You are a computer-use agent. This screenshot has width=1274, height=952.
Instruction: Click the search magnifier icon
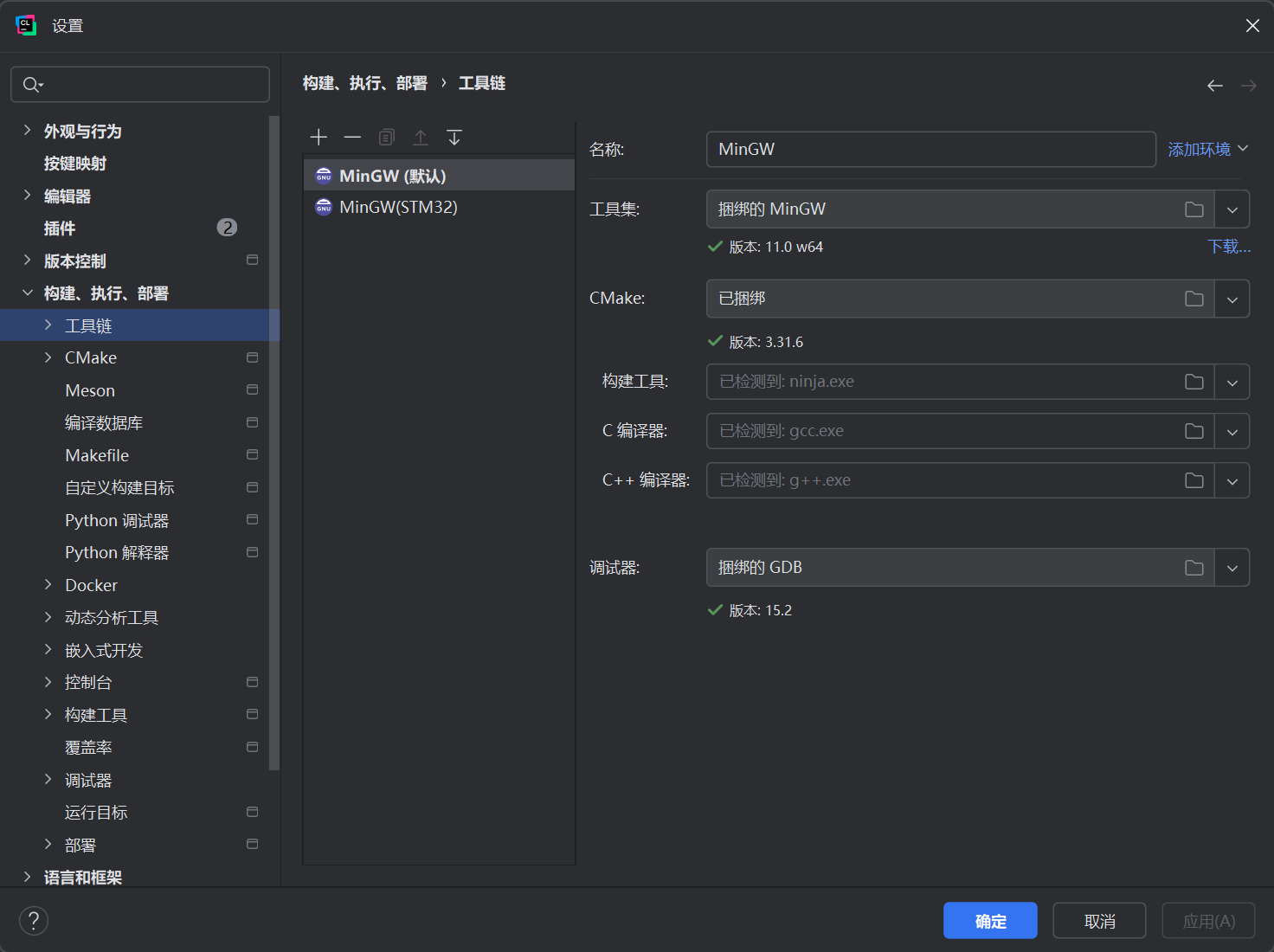(32, 85)
